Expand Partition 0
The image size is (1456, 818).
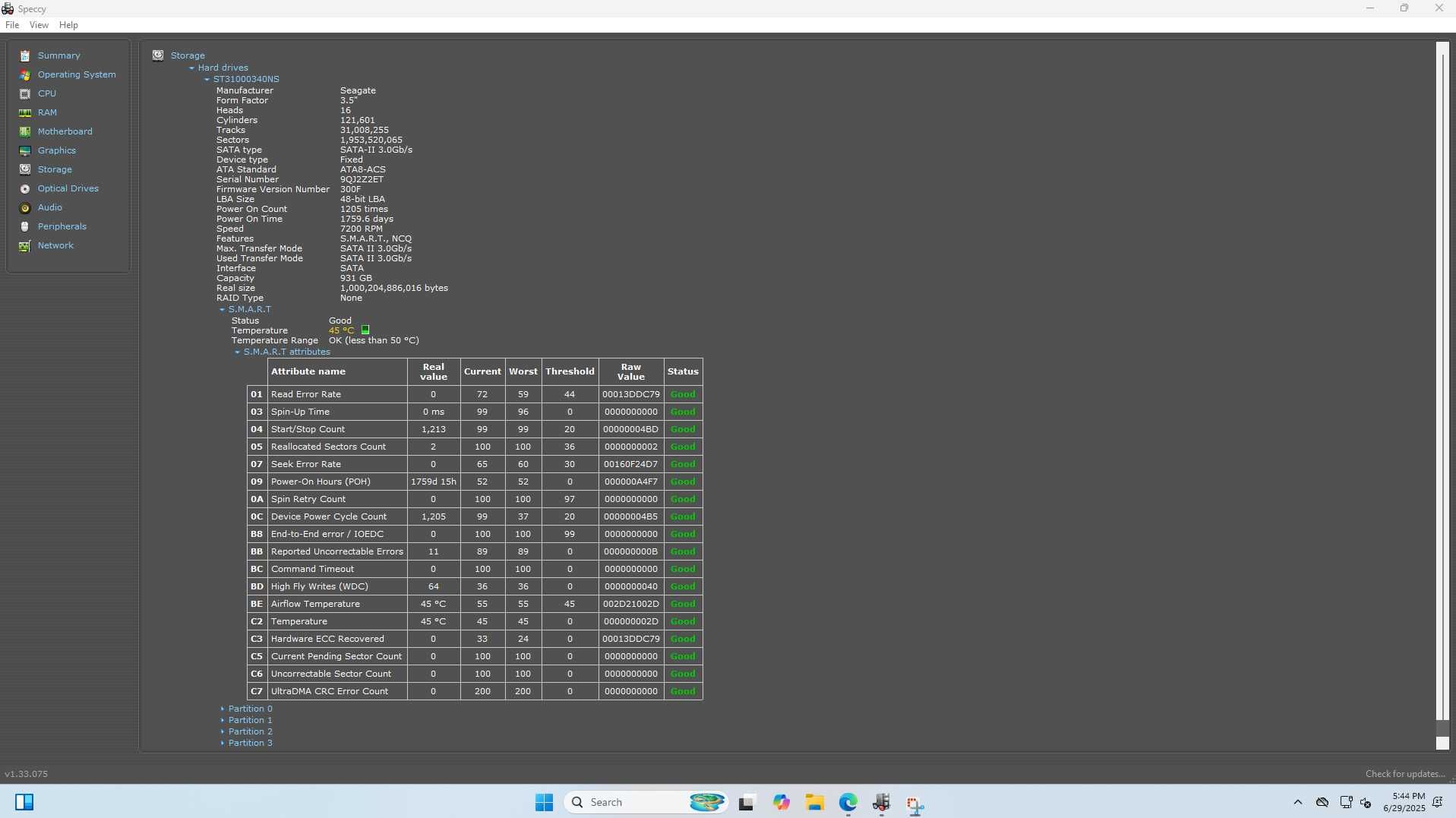click(222, 709)
